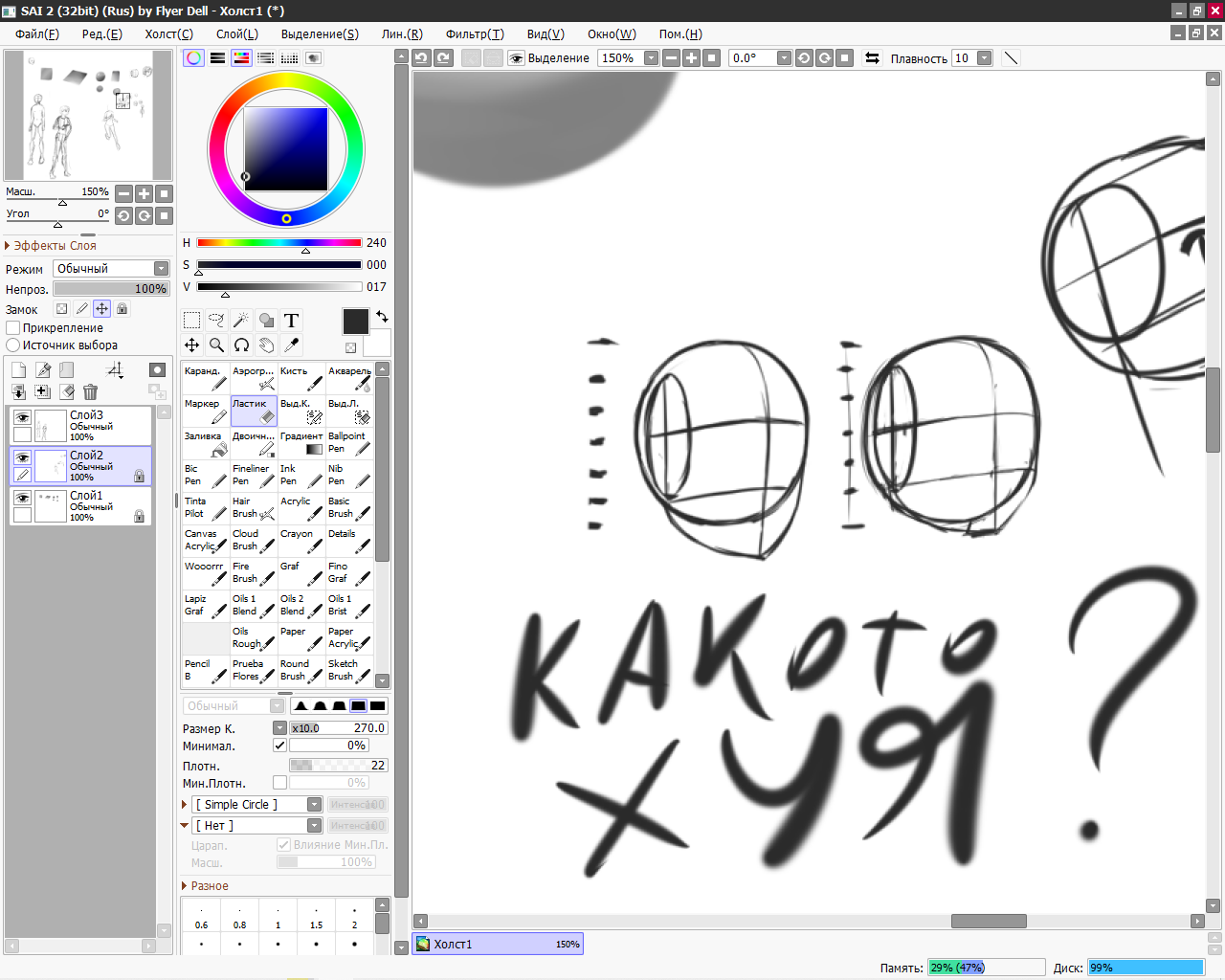Rotate navigator view counterclockwise
The width and height of the screenshot is (1225, 980).
pyautogui.click(x=123, y=215)
